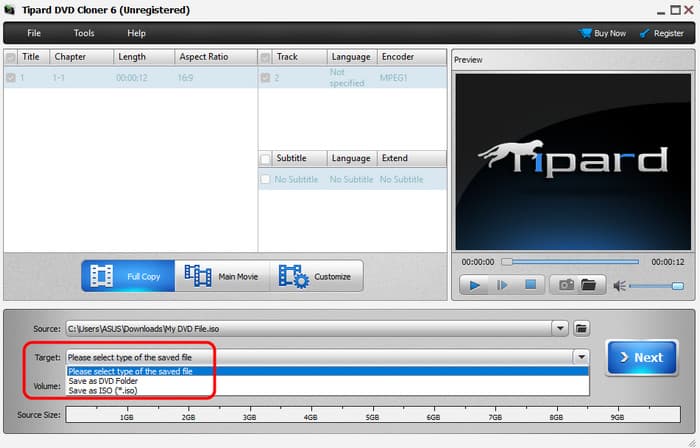Viewport: 700px width, 448px height.
Task: Seek on the preview progress bar
Action: [x=570, y=262]
